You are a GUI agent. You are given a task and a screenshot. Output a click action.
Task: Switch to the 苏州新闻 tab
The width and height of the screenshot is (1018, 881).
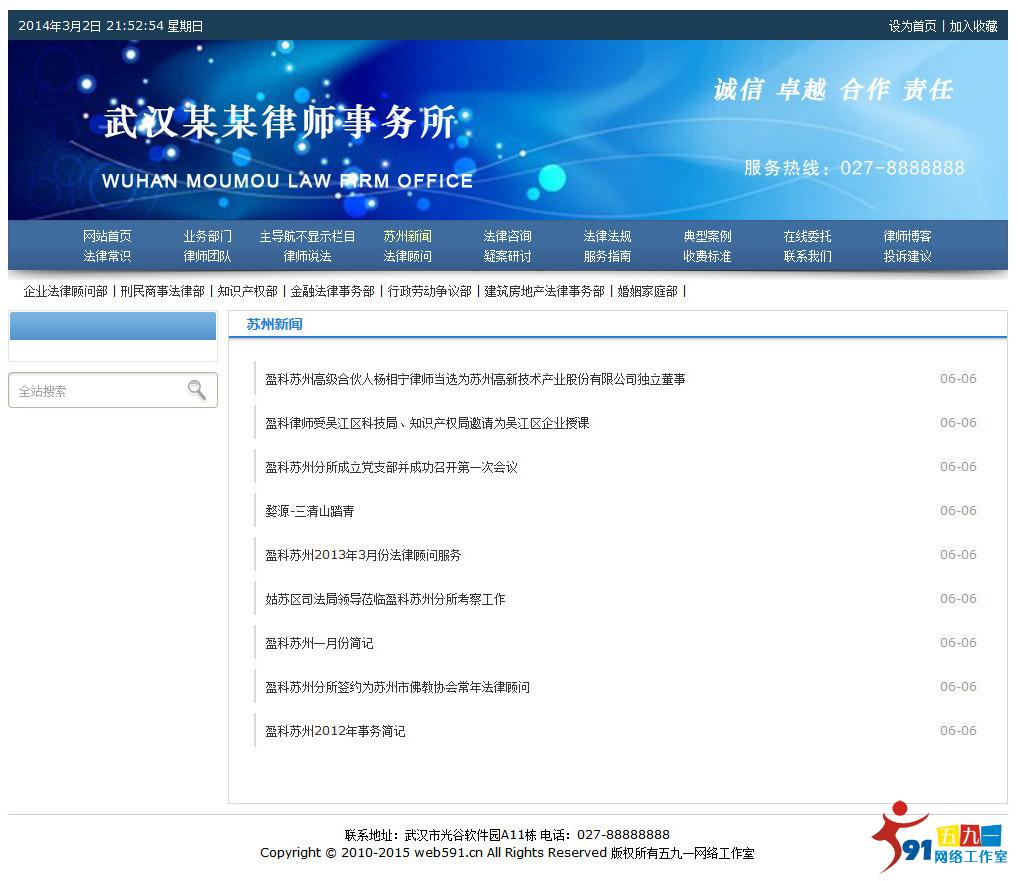tap(407, 236)
